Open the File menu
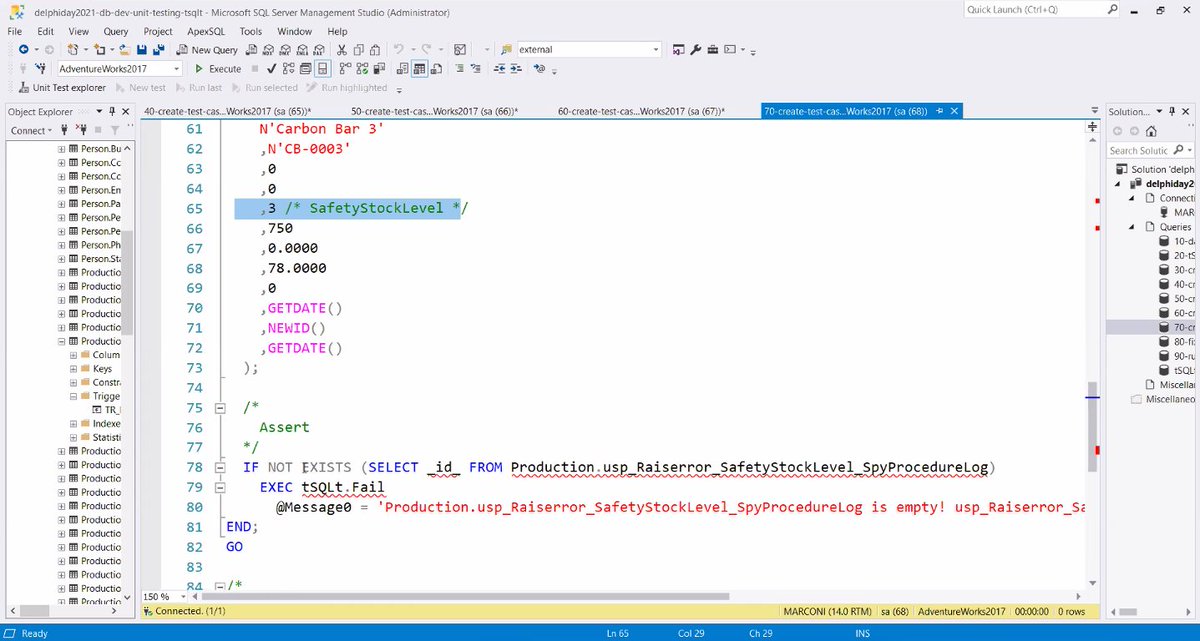Viewport: 1200px width, 641px height. 17,31
